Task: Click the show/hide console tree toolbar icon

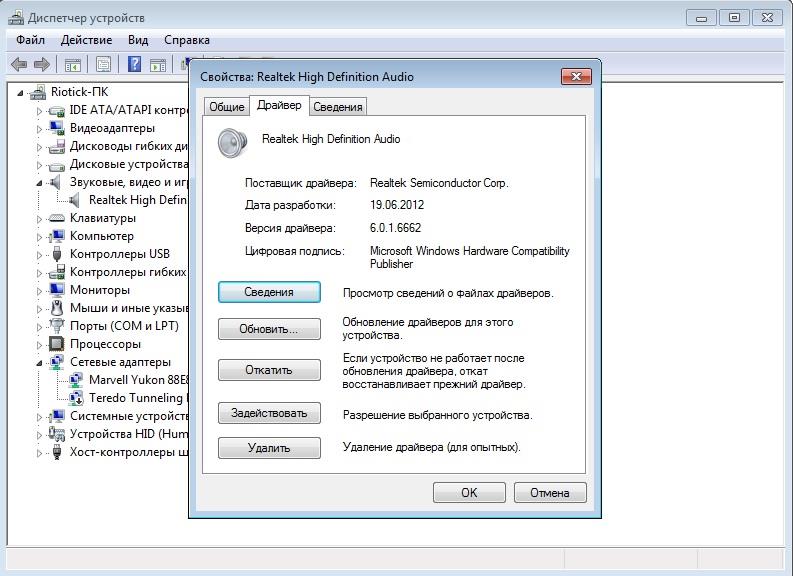Action: pyautogui.click(x=72, y=65)
